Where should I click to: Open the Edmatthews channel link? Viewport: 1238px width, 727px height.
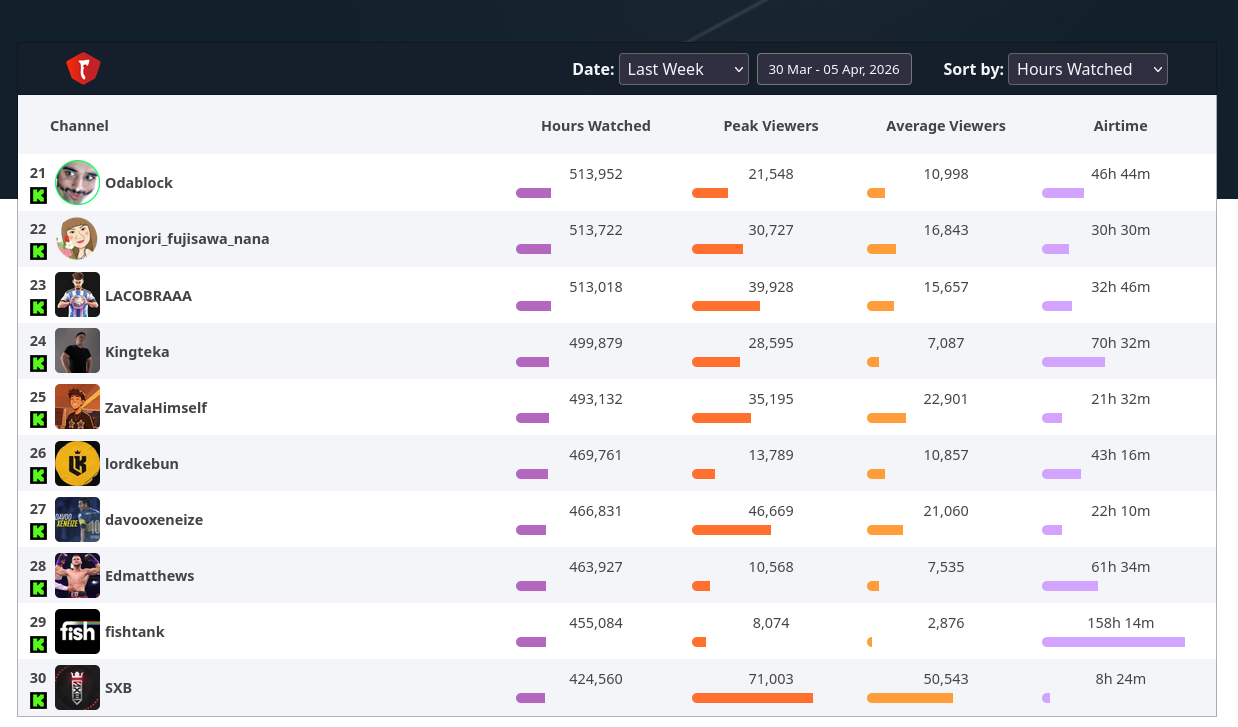click(x=150, y=575)
